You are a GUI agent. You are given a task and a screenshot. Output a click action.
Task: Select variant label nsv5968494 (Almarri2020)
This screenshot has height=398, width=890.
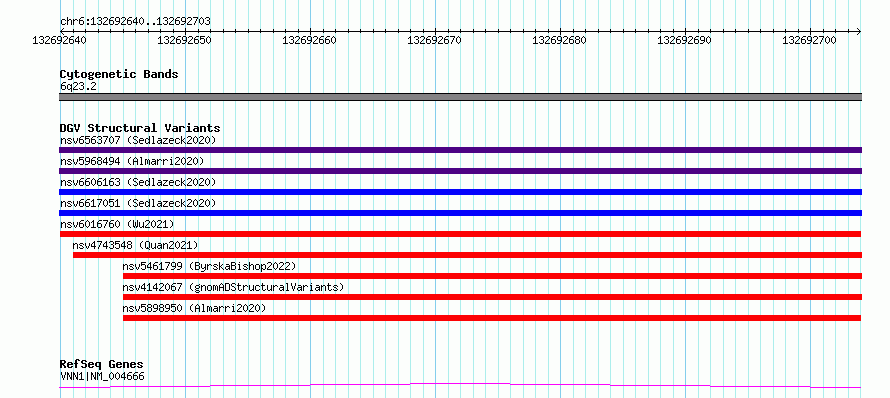(132, 161)
